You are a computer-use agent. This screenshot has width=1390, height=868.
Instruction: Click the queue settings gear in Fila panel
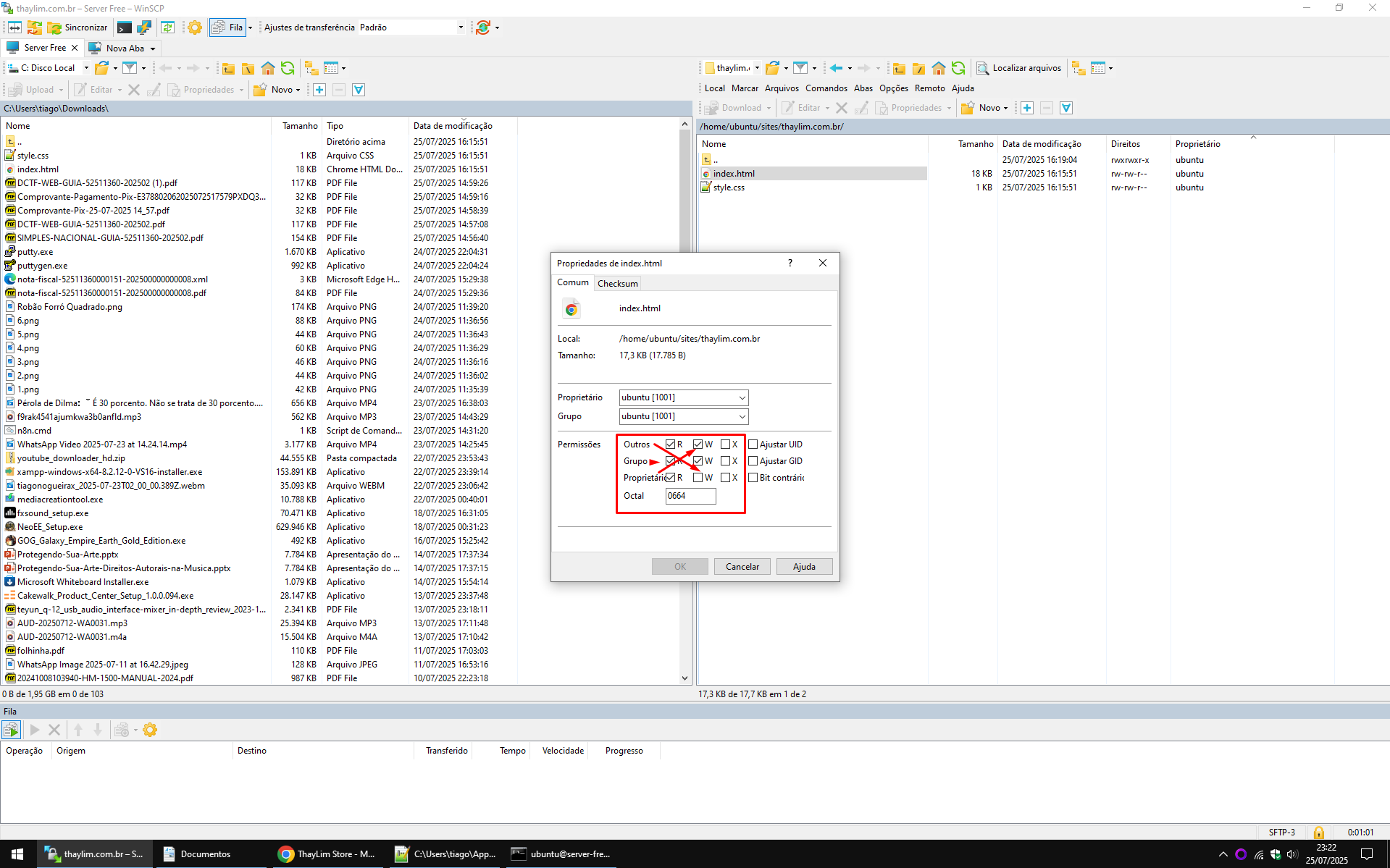[x=150, y=730]
